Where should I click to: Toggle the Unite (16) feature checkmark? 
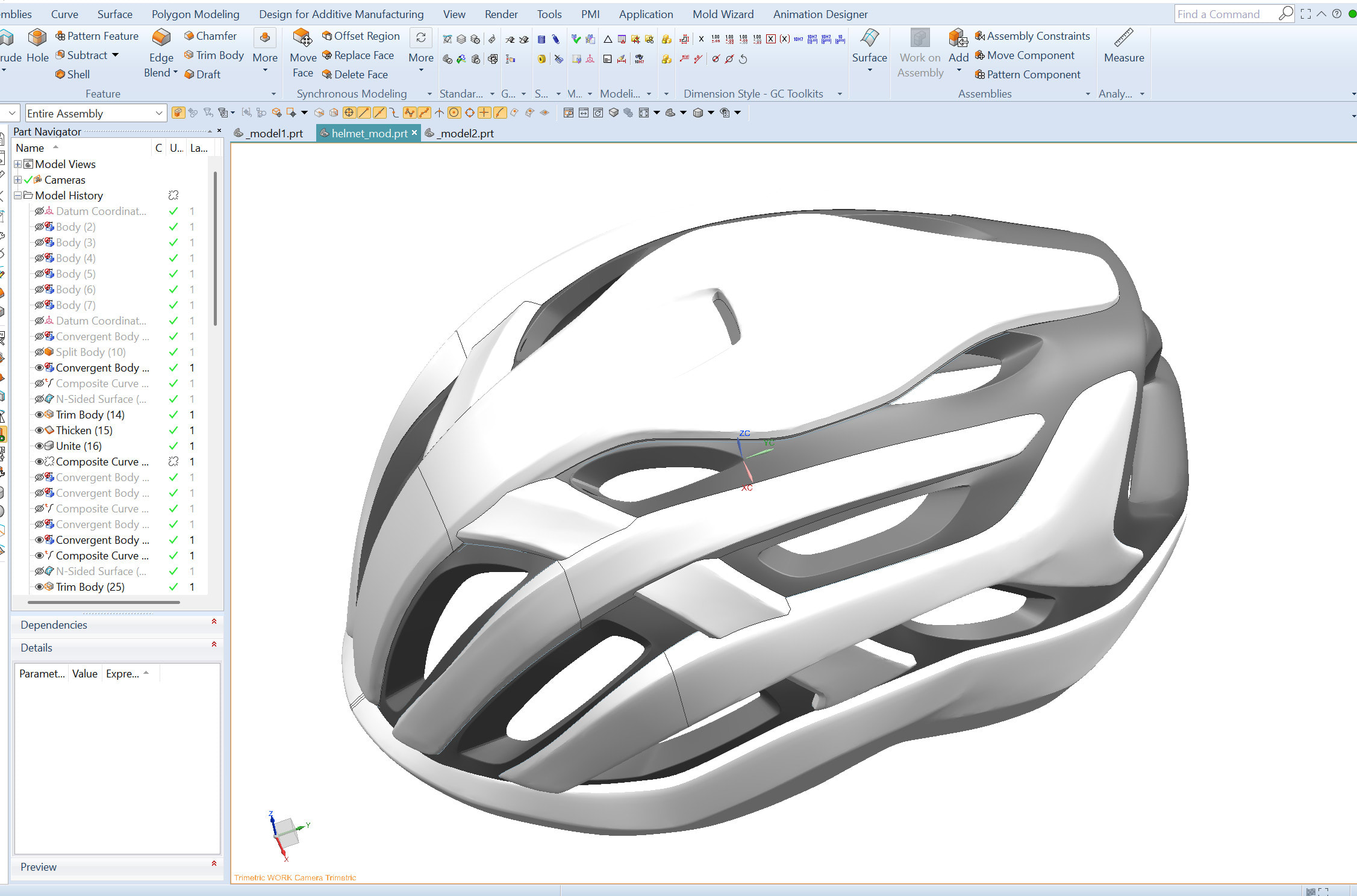173,446
